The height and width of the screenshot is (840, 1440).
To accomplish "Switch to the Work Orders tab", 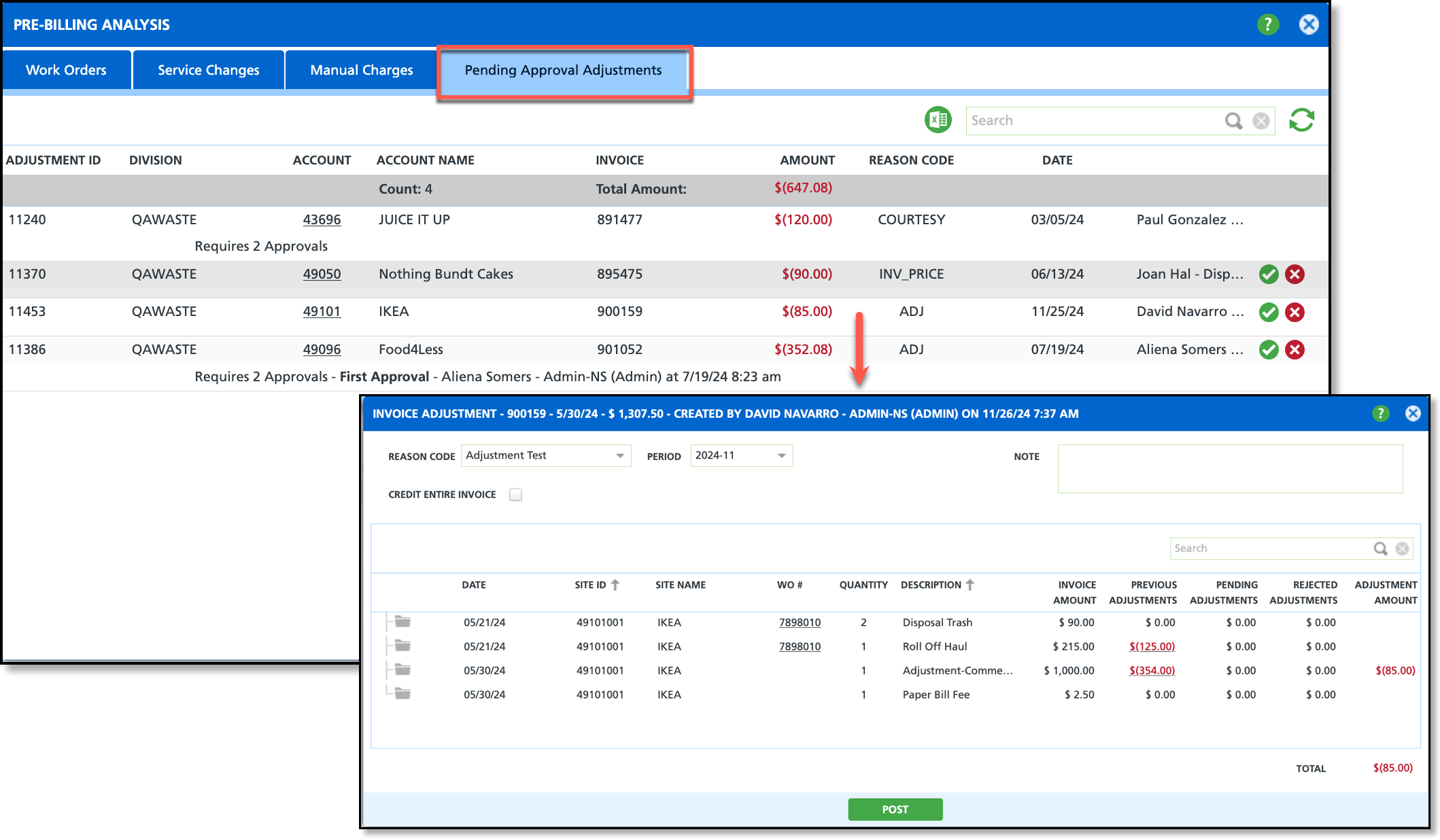I will pyautogui.click(x=67, y=70).
